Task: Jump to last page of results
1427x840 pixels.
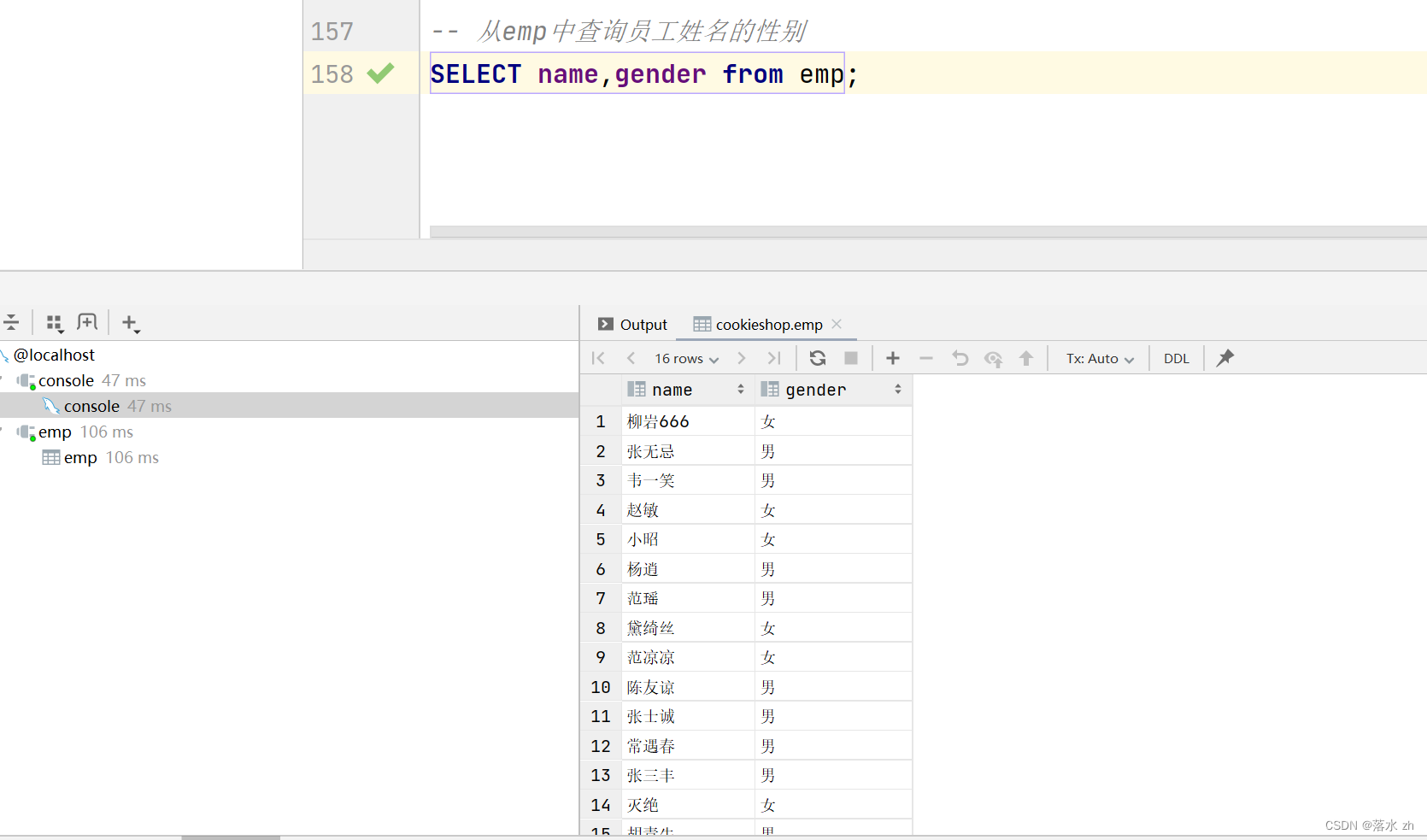Action: (773, 358)
